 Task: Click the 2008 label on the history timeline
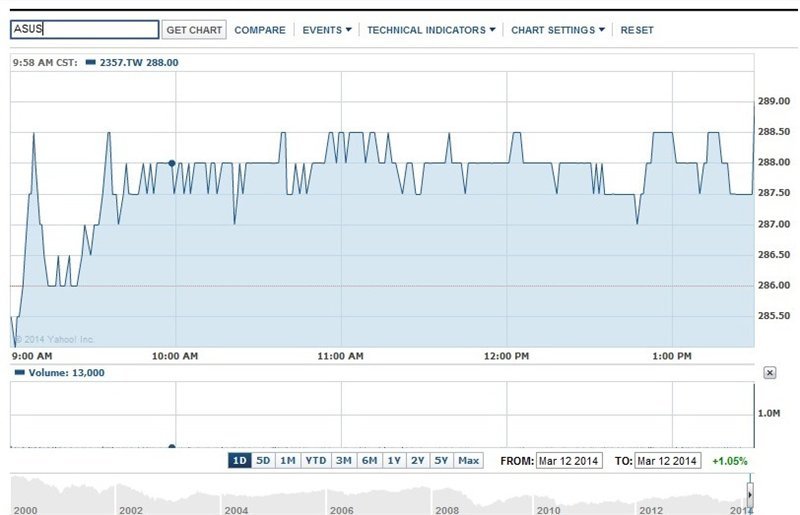coord(447,510)
